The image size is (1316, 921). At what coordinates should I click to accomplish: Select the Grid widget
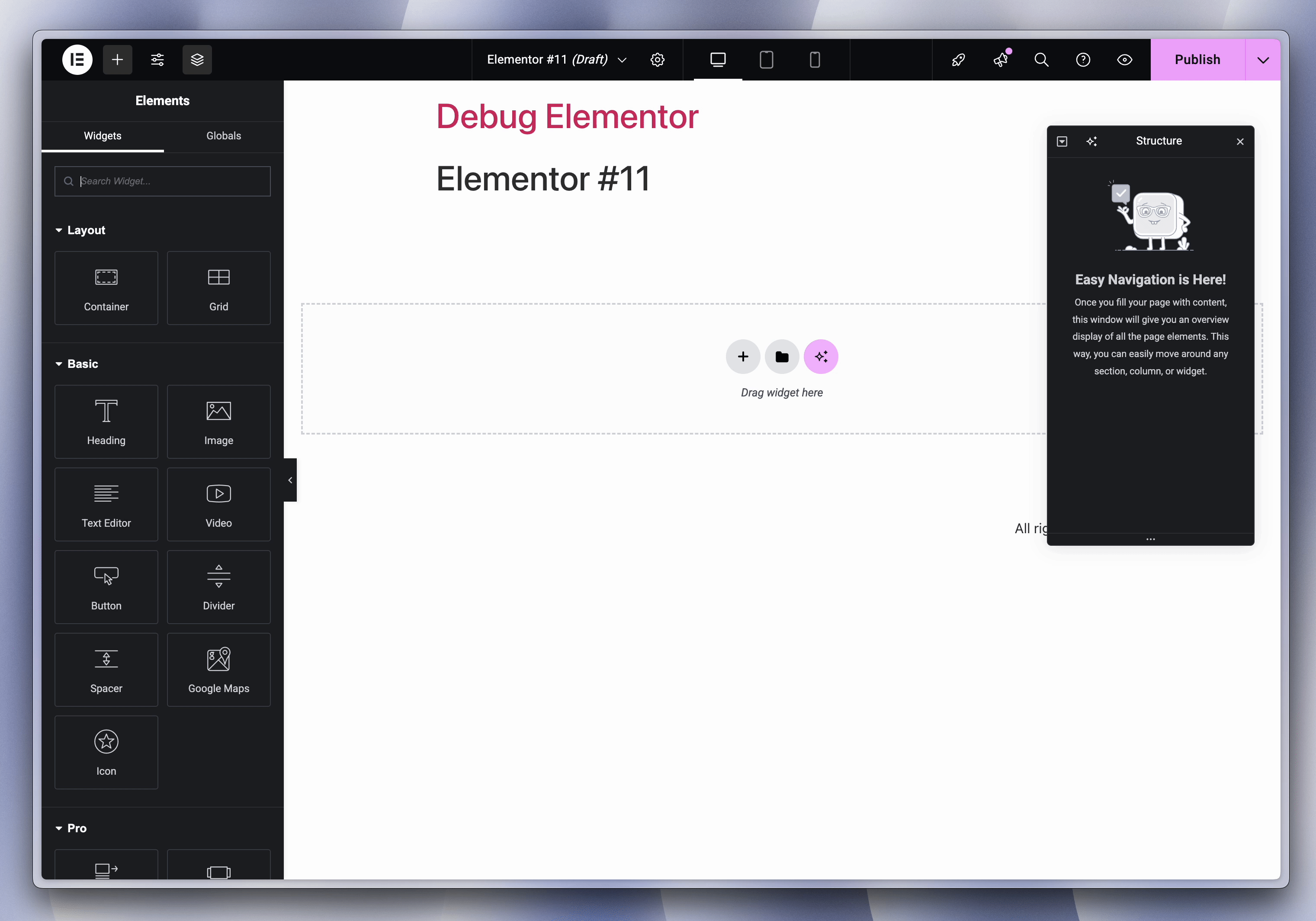tap(218, 288)
